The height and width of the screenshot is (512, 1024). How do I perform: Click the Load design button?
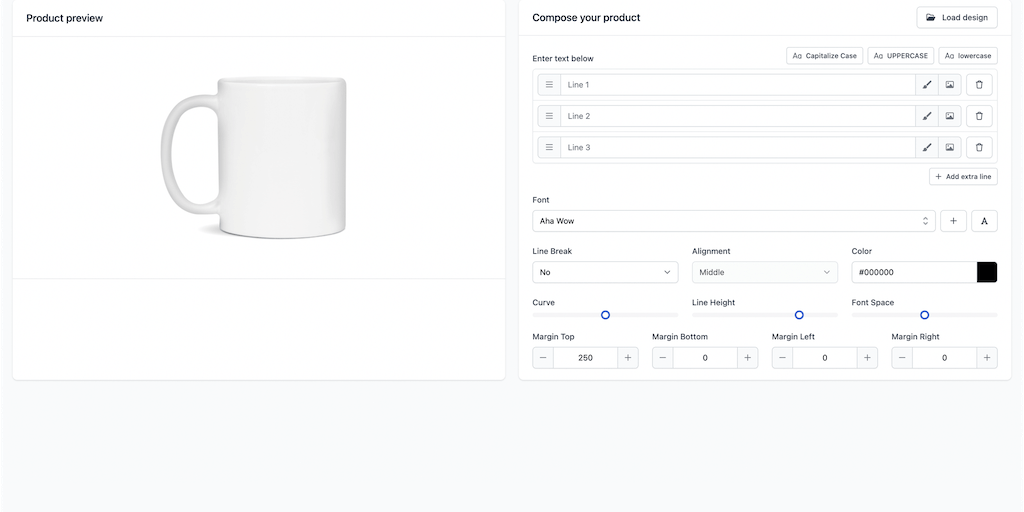[x=957, y=18]
